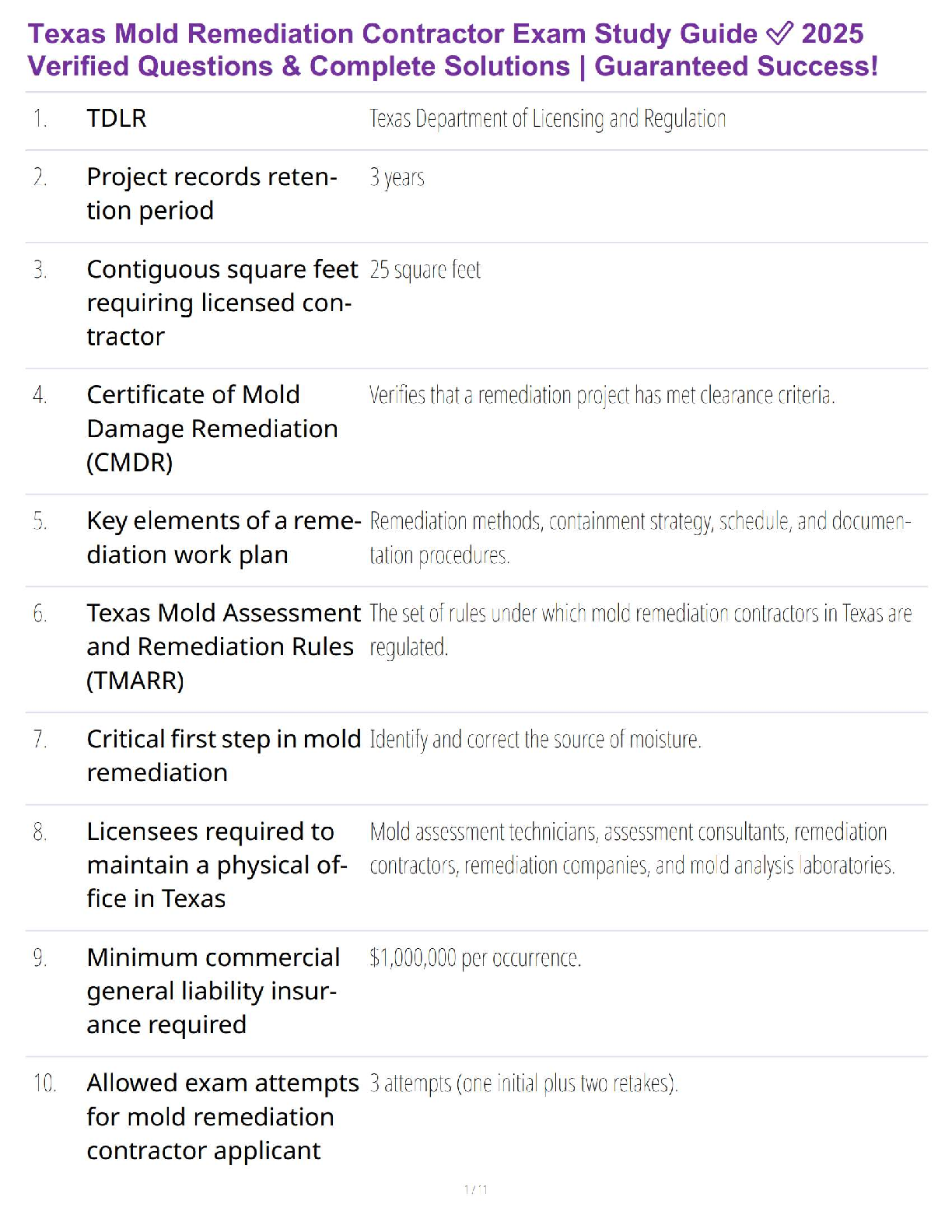Image resolution: width=952 pixels, height=1232 pixels.
Task: Click the purple study guide title heading
Action: (453, 50)
